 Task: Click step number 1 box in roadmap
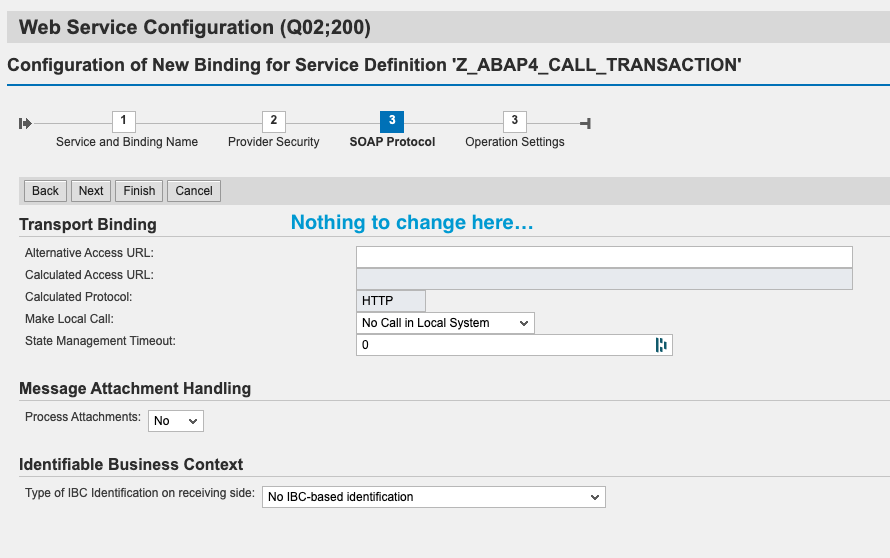coord(123,121)
